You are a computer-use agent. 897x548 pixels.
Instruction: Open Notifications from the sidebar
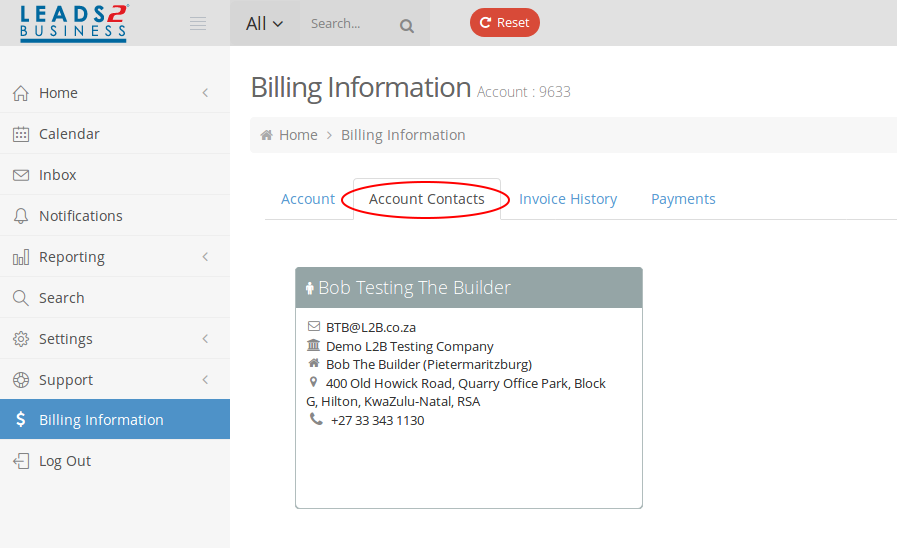[81, 216]
